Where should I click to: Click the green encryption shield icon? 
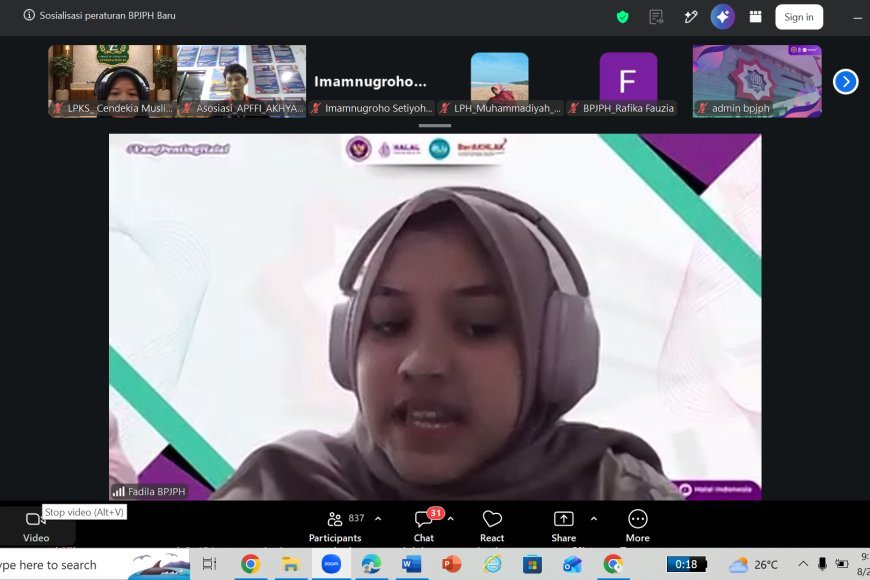(x=623, y=17)
